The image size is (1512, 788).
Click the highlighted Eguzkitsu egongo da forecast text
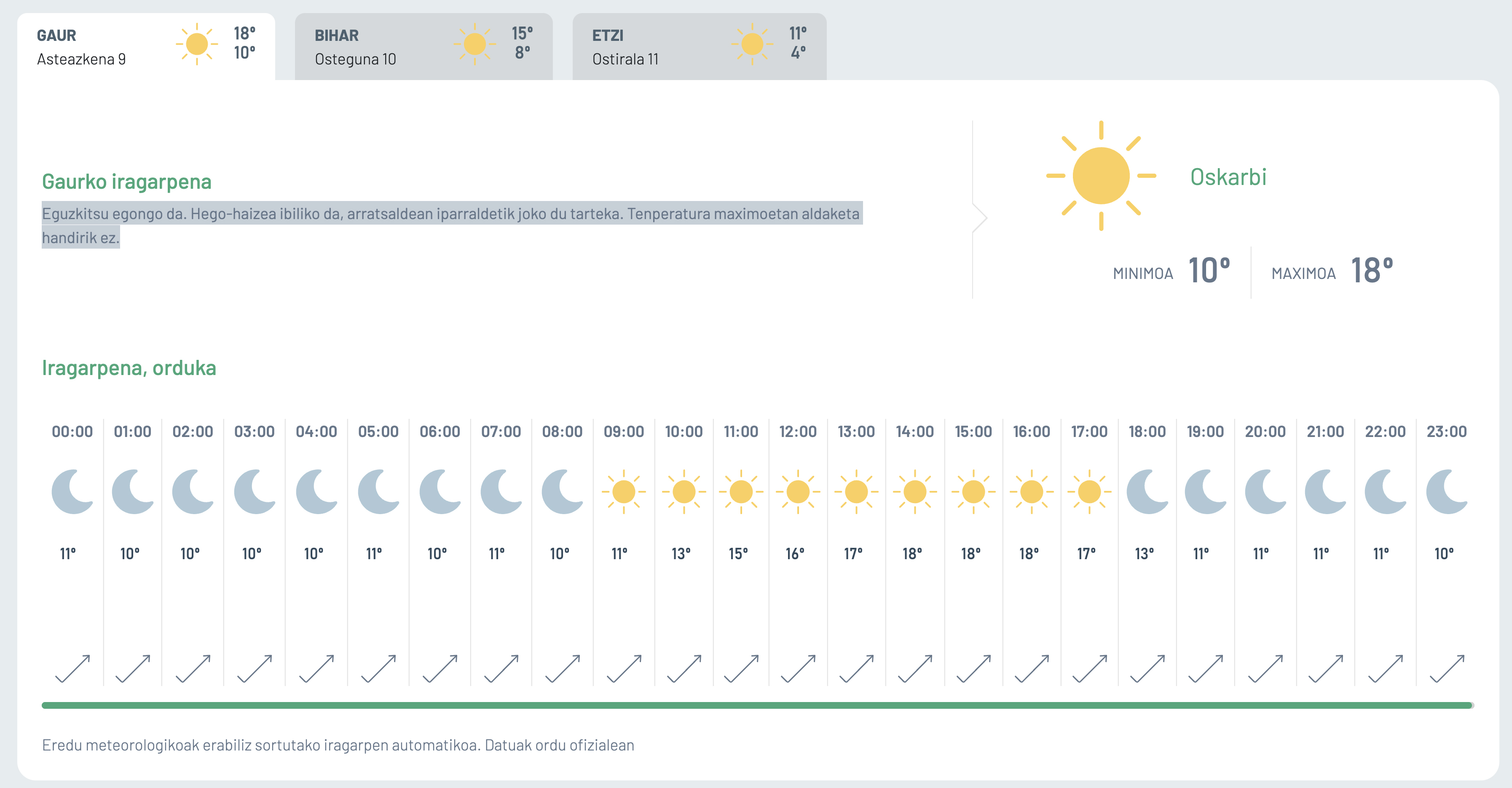(451, 225)
